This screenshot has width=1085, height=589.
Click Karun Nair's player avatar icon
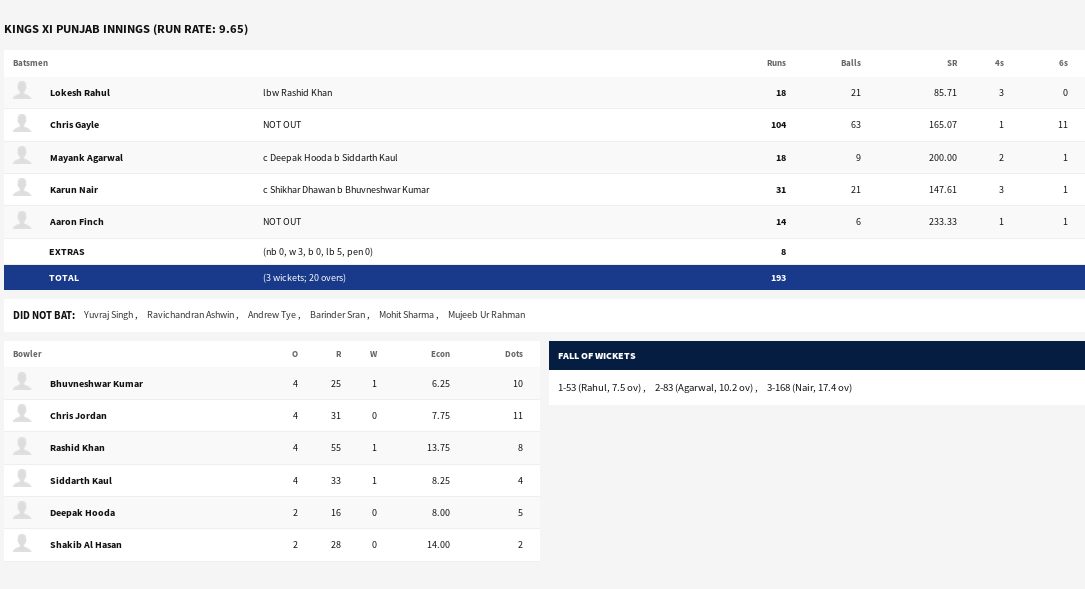22,188
